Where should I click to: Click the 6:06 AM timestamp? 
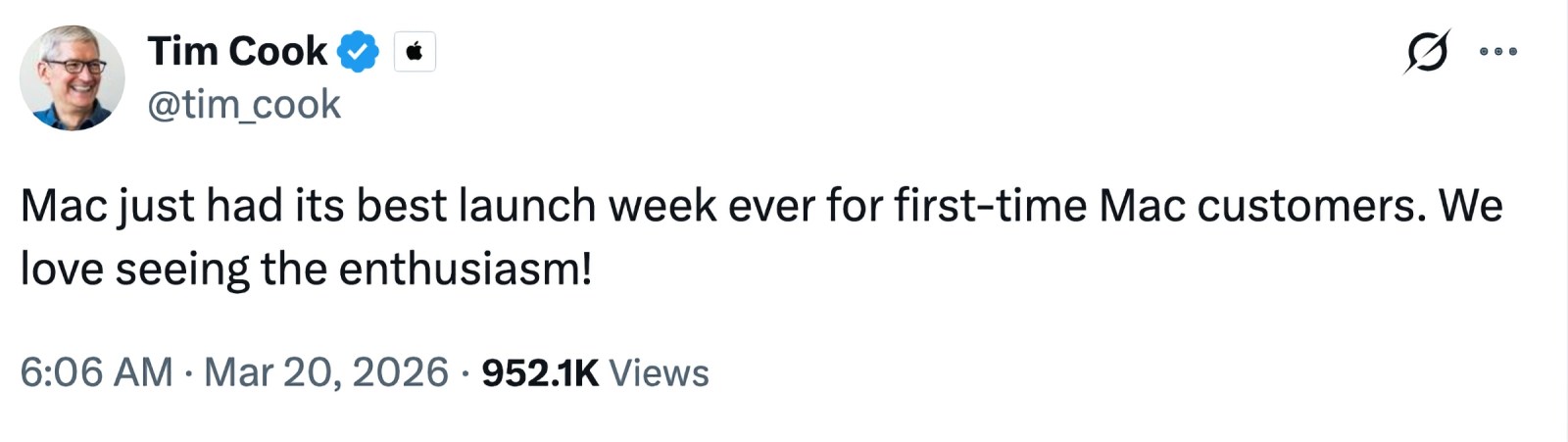pos(96,372)
